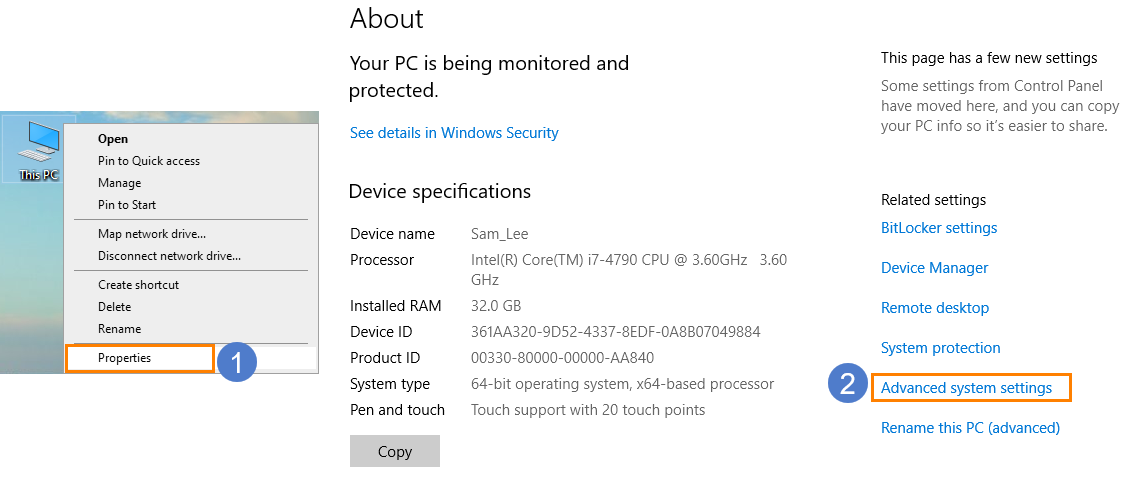1128x480 pixels.
Task: Open System protection link
Action: [x=940, y=348]
